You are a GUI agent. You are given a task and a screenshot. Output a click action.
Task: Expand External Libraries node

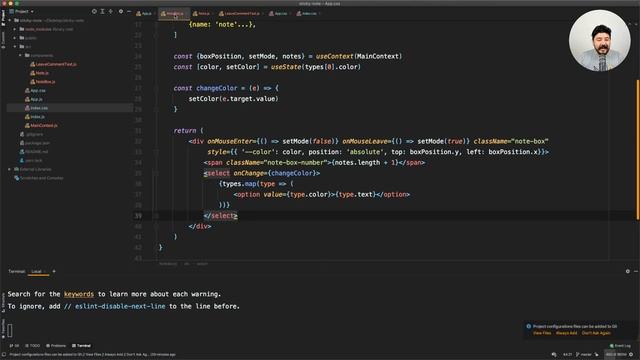[10, 169]
